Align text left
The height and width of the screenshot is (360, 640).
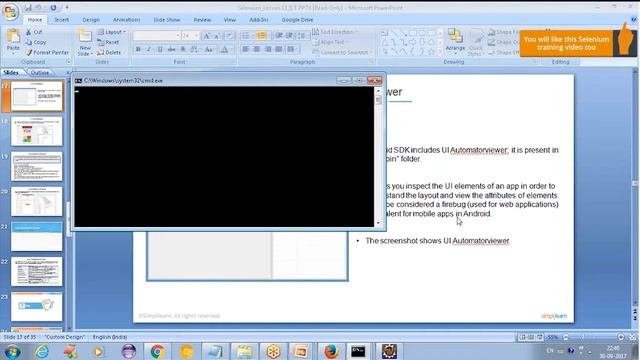246,49
